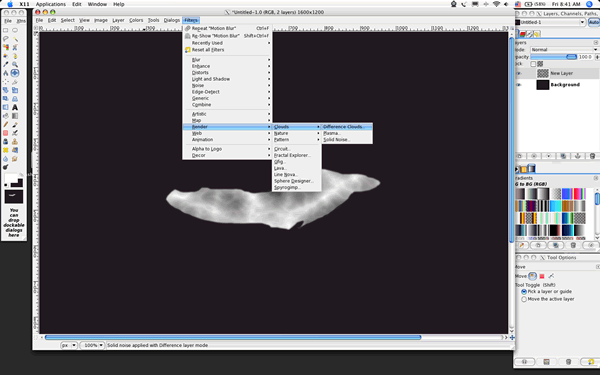Select 'Pick a layer or guide' radio

click(524, 292)
